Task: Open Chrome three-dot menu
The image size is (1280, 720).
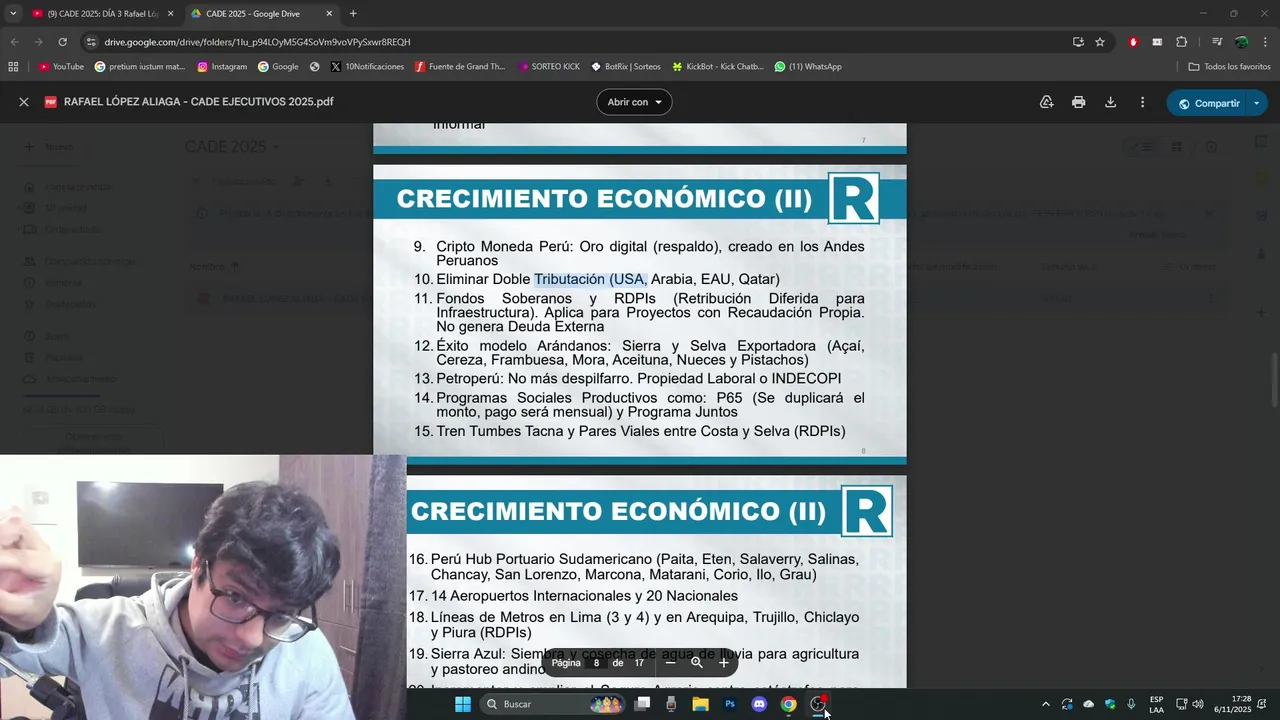Action: 1265,42
